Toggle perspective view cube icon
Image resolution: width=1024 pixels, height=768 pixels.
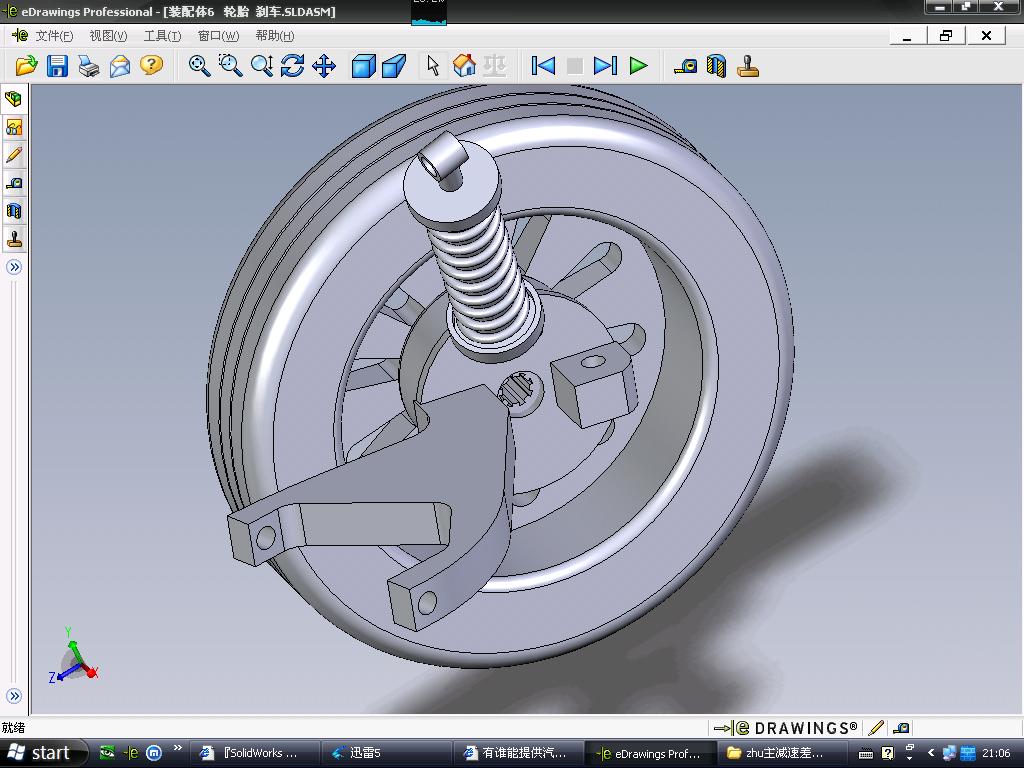click(x=394, y=66)
